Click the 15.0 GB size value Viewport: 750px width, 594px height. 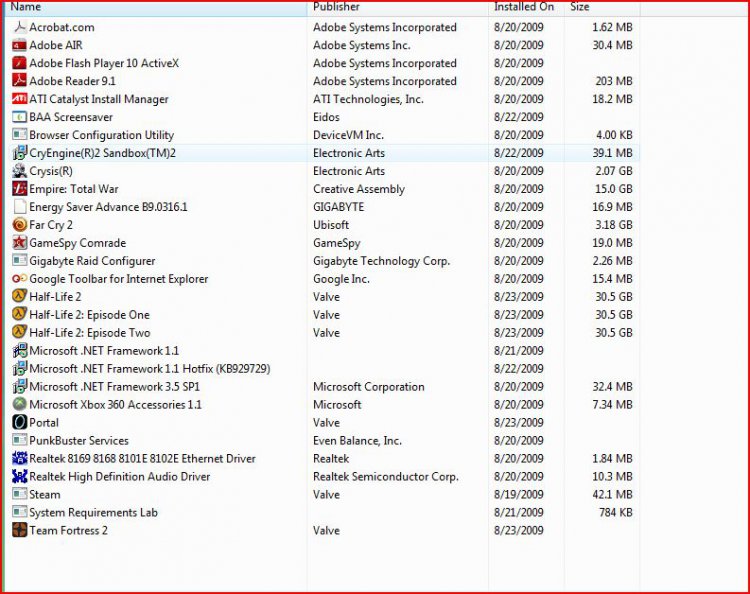pos(614,189)
